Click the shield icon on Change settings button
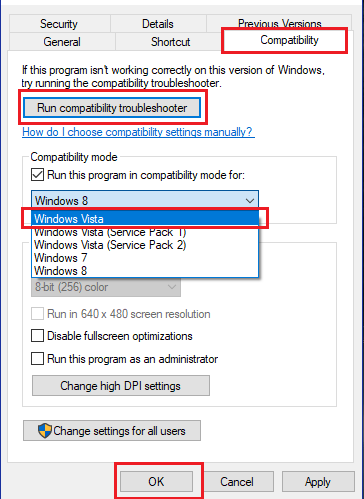364x499 pixels. [45, 430]
